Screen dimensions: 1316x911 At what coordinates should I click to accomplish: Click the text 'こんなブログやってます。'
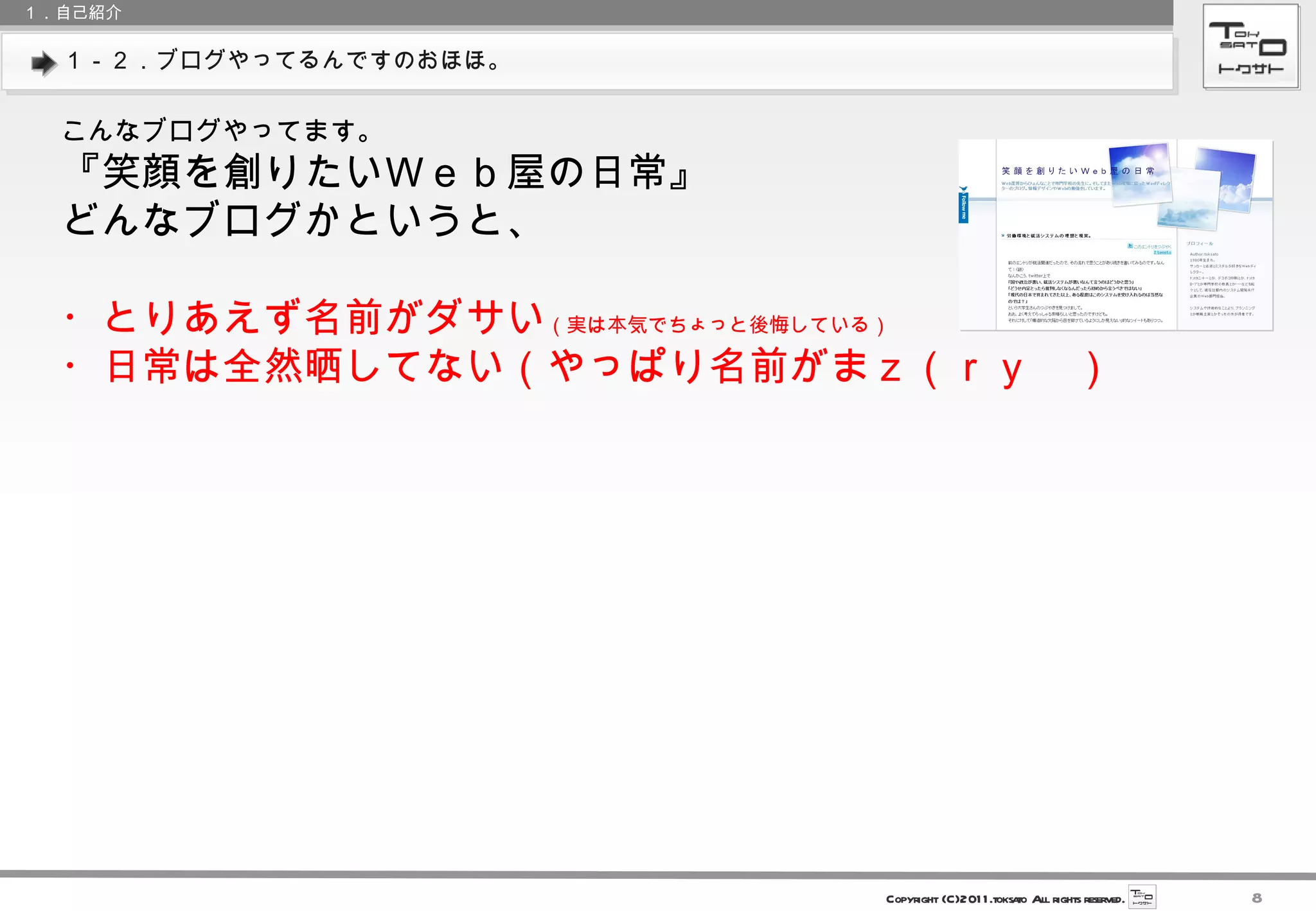point(217,130)
